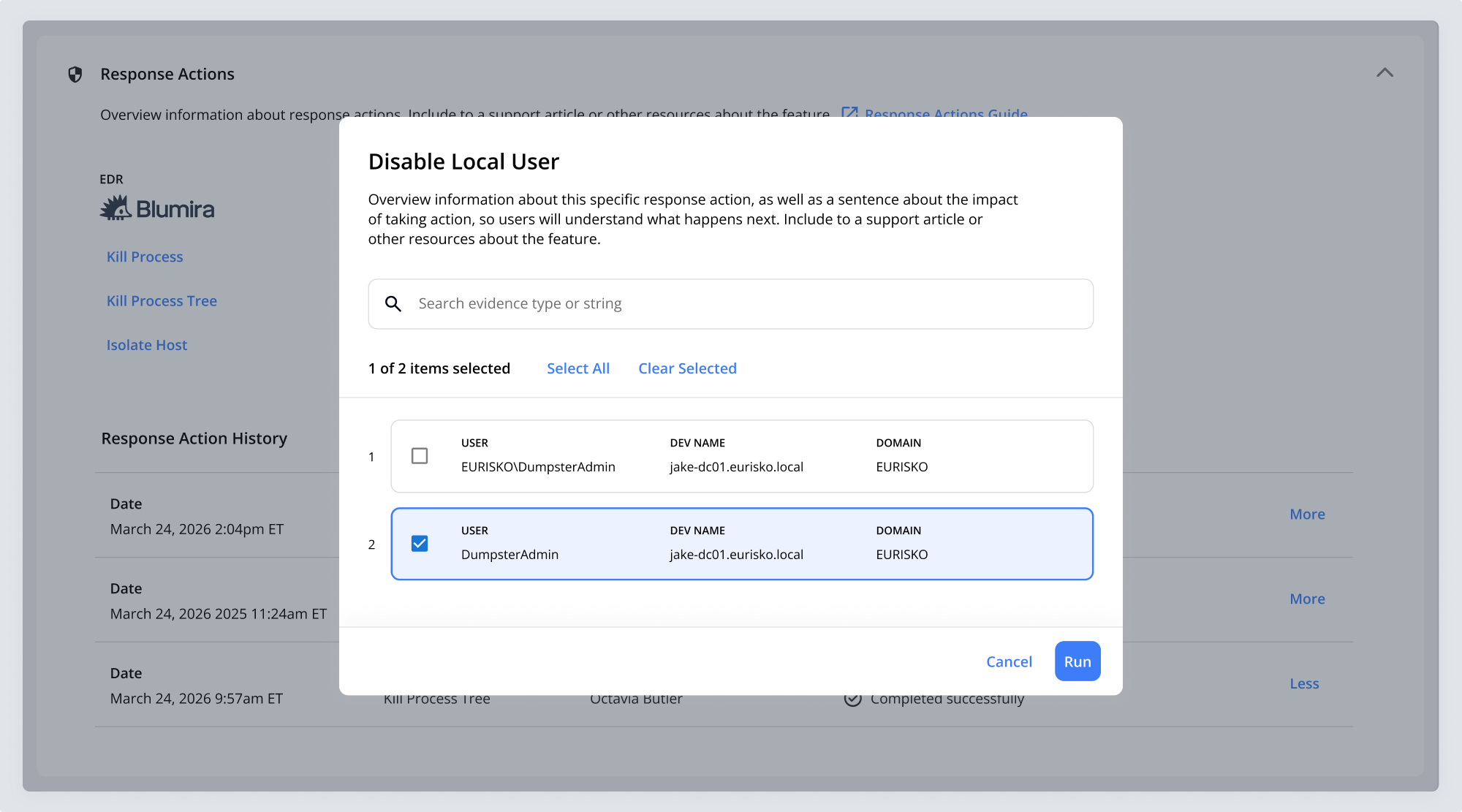1462x812 pixels.
Task: Click the Blumira logo
Action: click(157, 208)
